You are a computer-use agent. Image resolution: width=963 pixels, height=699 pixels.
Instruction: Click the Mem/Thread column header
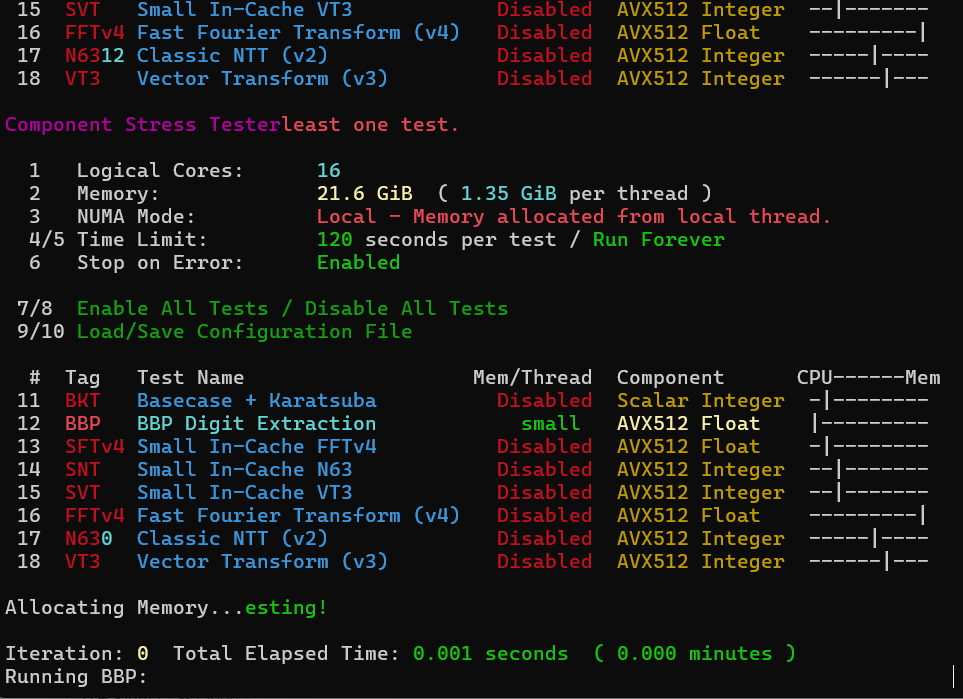[x=532, y=377]
